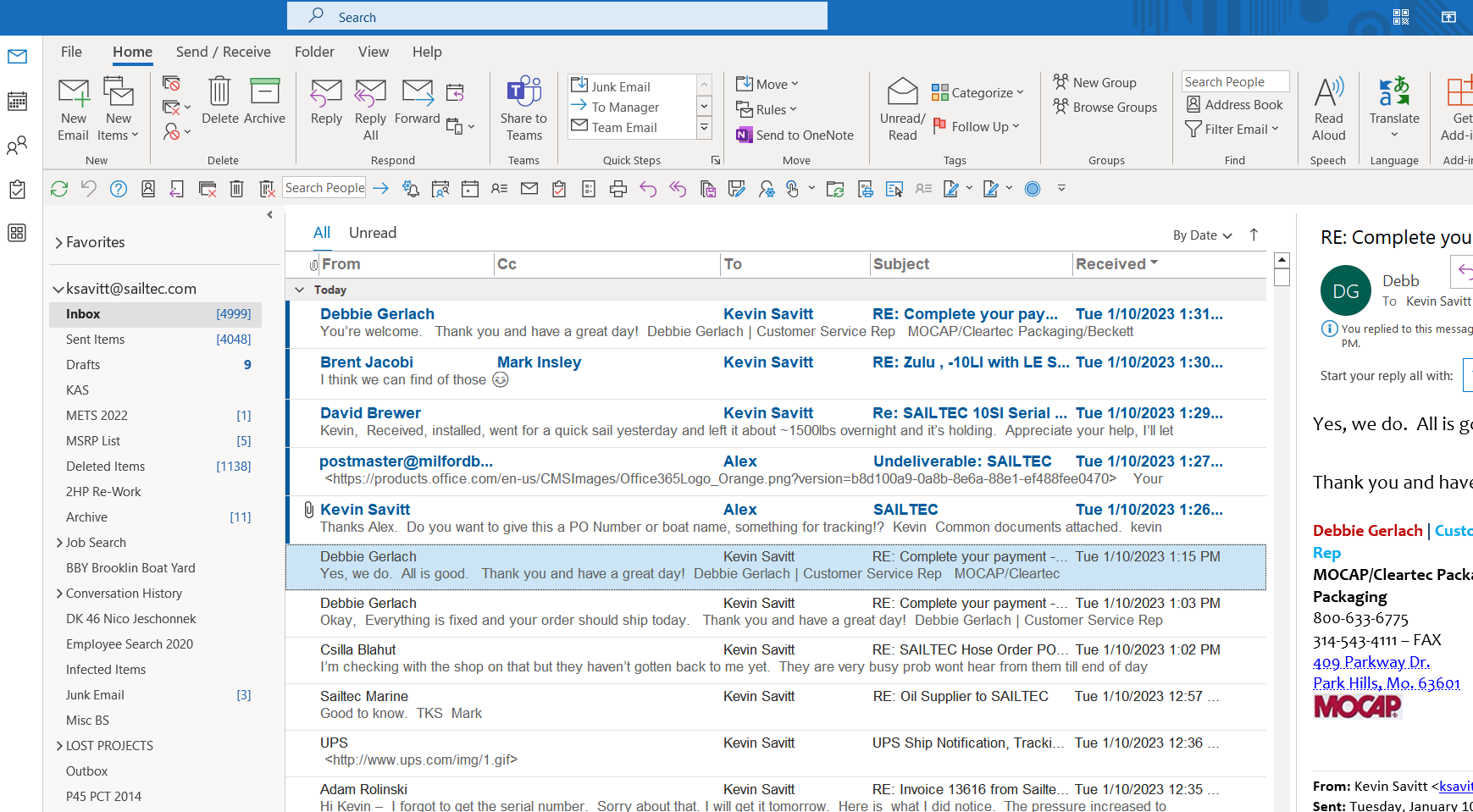
Task: Switch to the View tab
Action: [374, 52]
